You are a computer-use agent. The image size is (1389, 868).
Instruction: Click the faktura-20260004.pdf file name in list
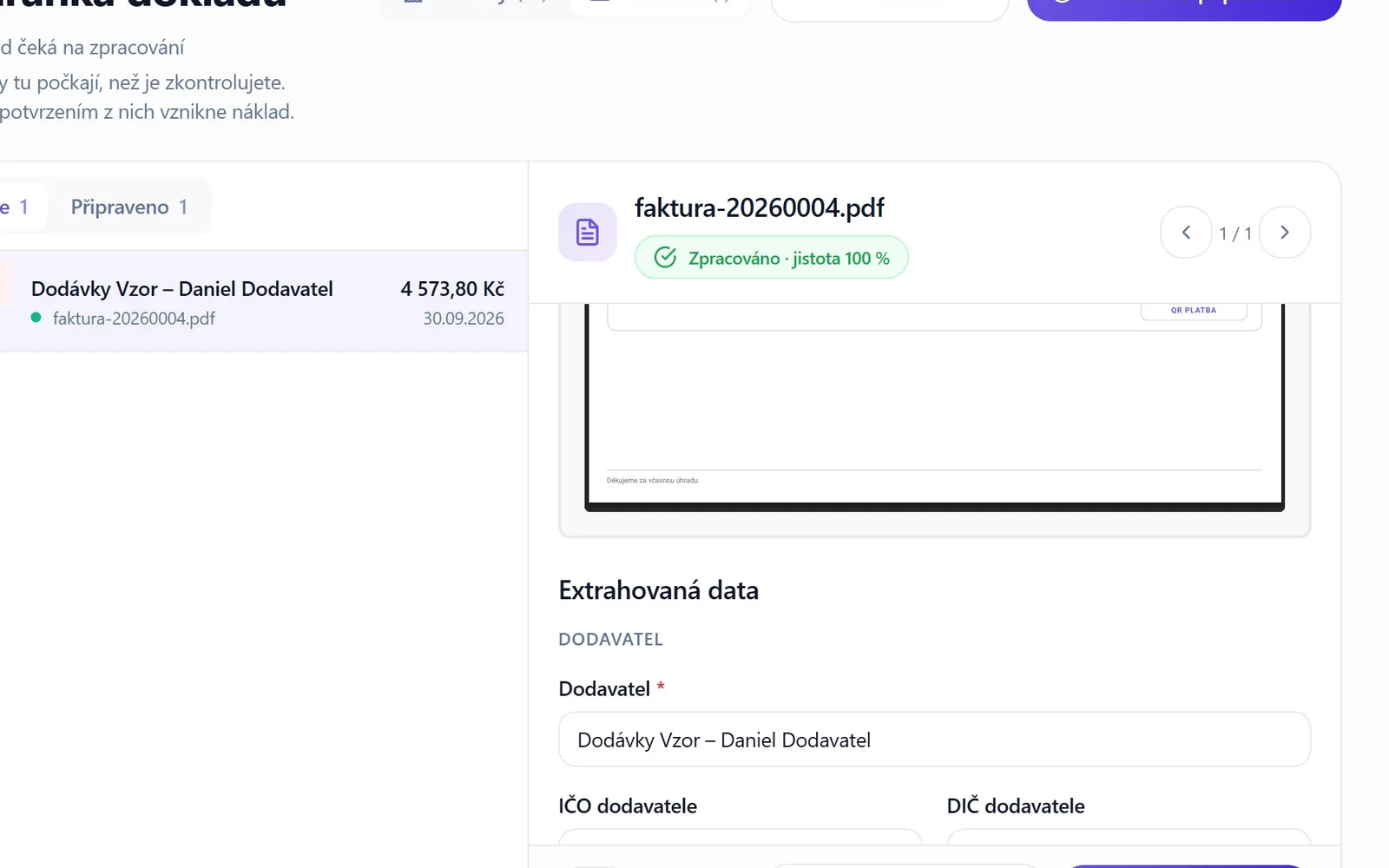point(134,319)
